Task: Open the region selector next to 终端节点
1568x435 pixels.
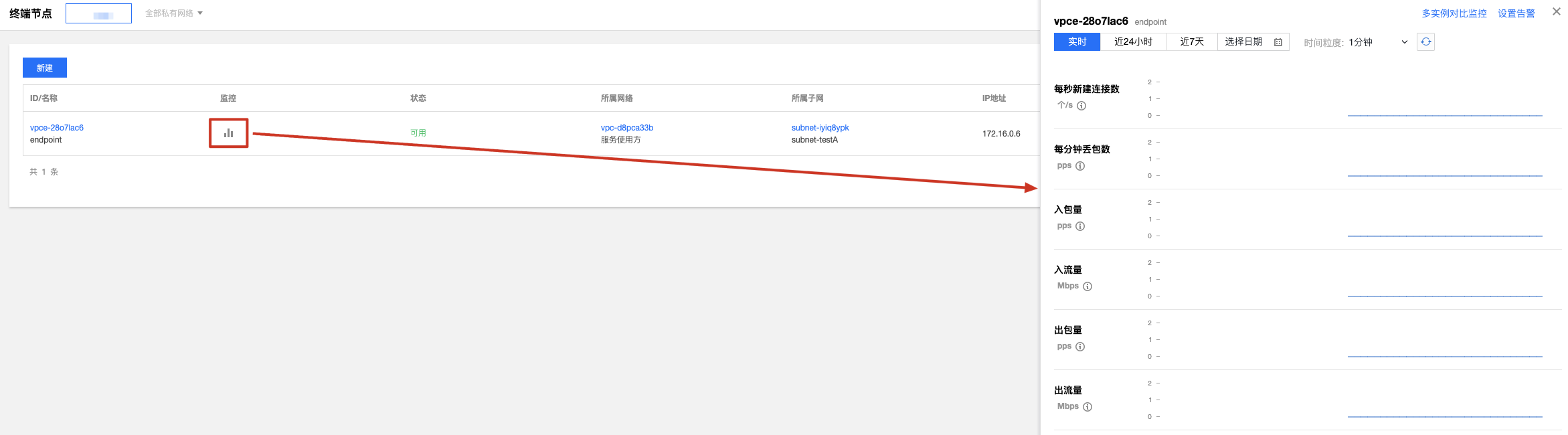Action: coord(98,14)
